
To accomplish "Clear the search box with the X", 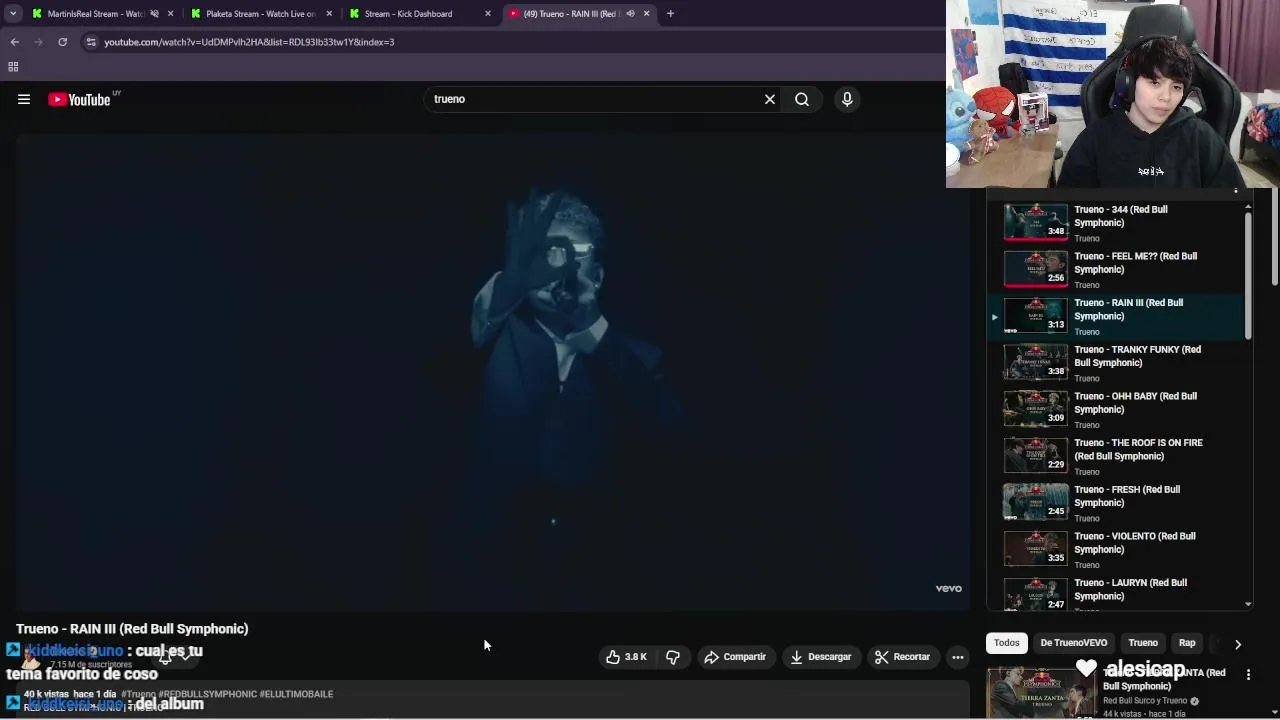I will 770,99.
